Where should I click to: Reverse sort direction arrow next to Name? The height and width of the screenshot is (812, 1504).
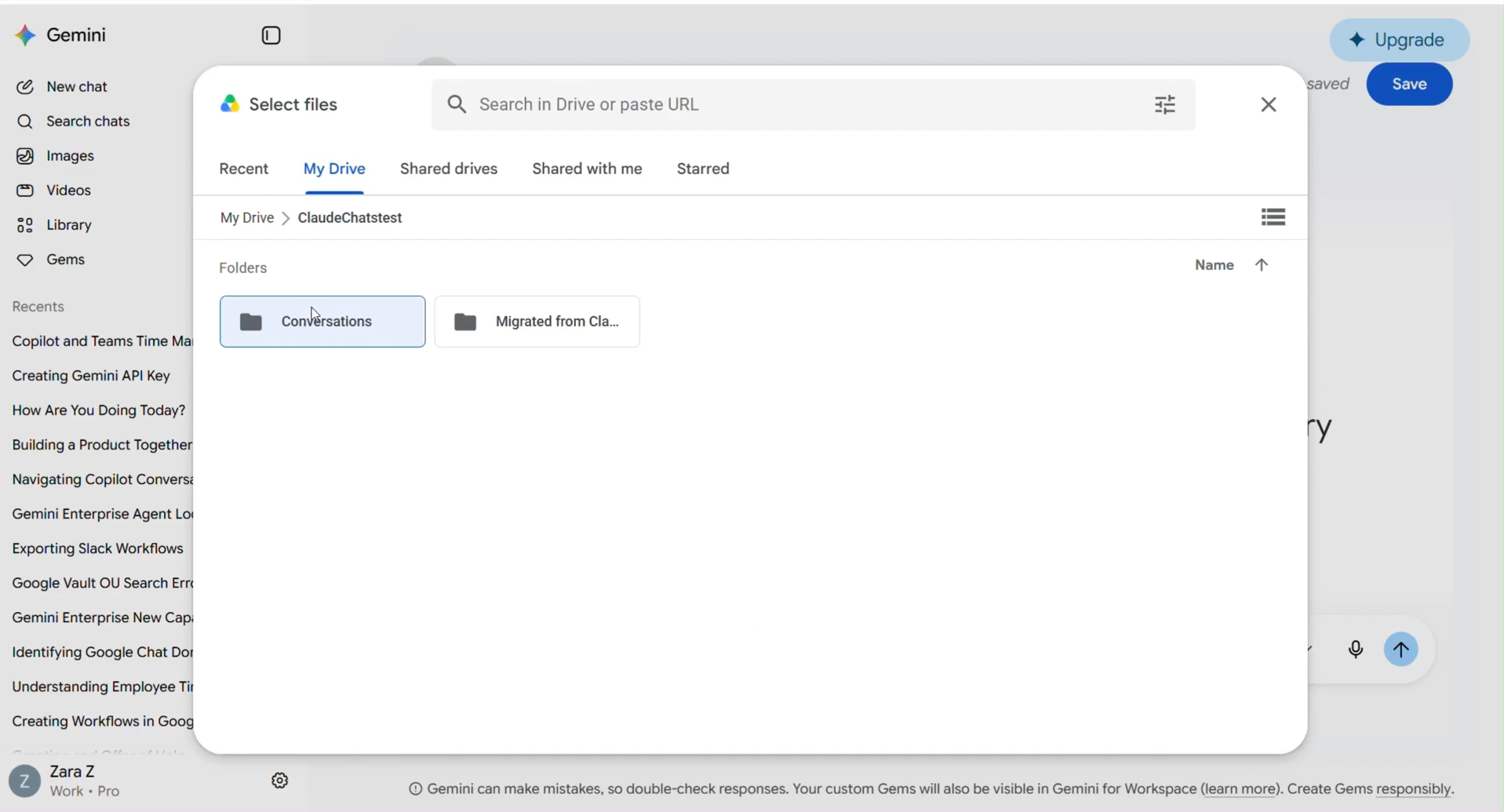[x=1261, y=265]
